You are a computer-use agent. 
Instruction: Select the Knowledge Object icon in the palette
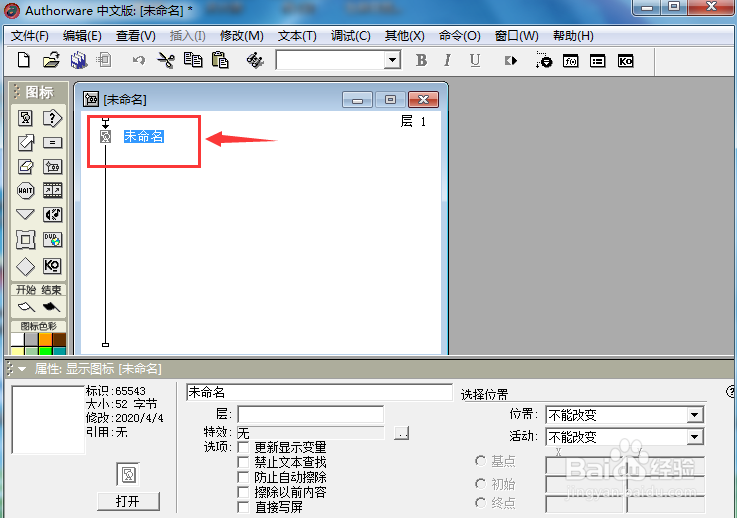52,266
